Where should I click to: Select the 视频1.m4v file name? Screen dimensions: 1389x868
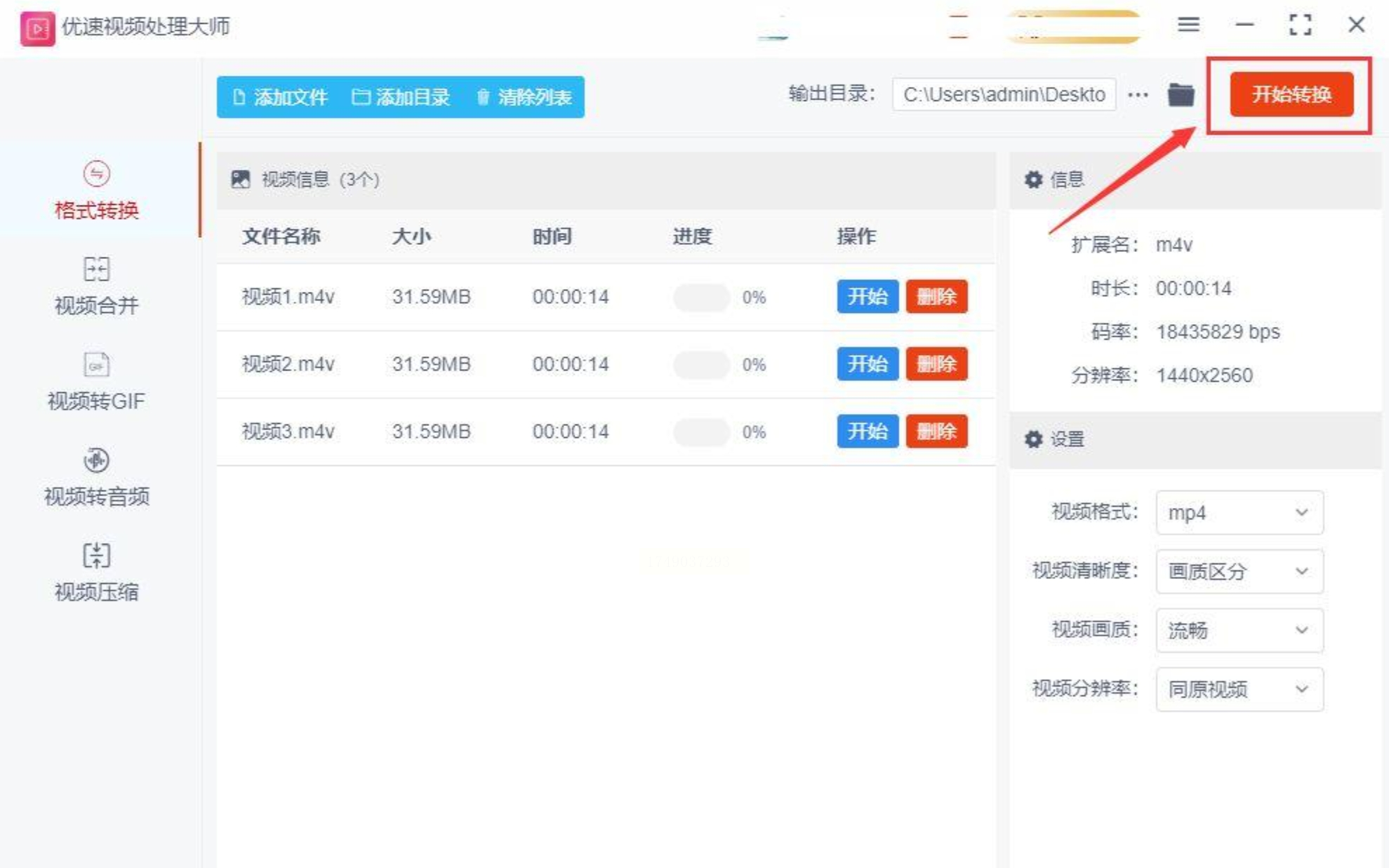coord(288,297)
